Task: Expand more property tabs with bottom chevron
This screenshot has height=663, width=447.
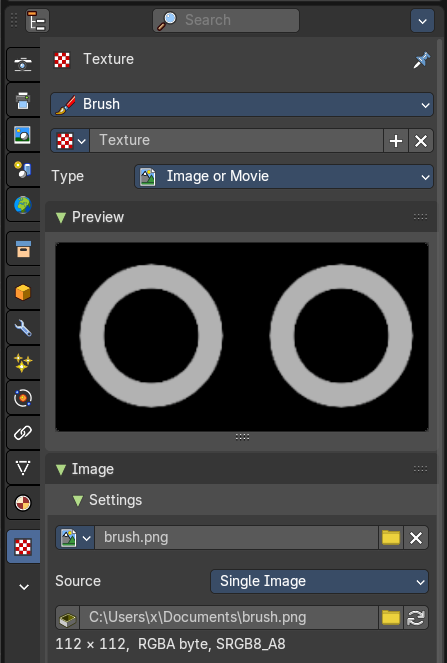Action: 24,587
